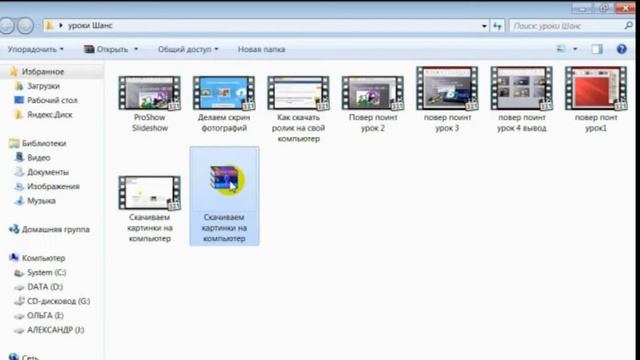Click the Рабочий стол icon in sidebar
640x360 pixels.
pyautogui.click(x=19, y=100)
